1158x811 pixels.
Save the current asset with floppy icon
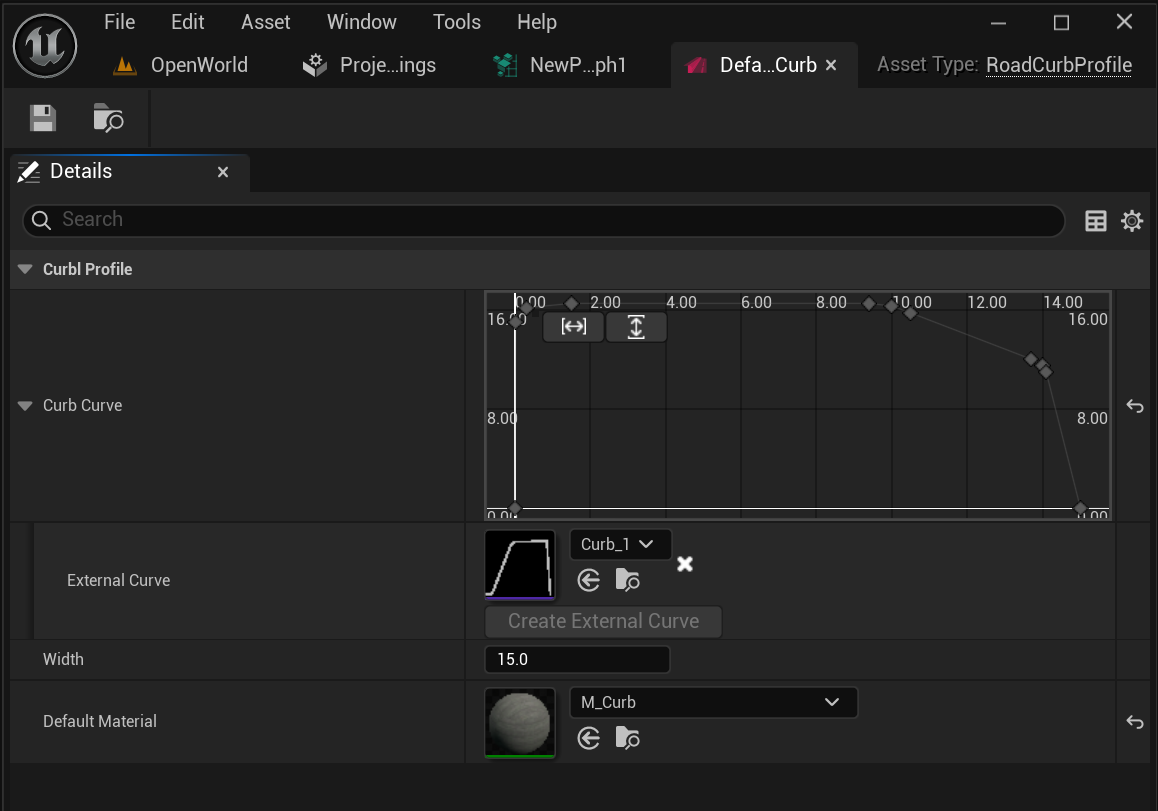coord(43,118)
